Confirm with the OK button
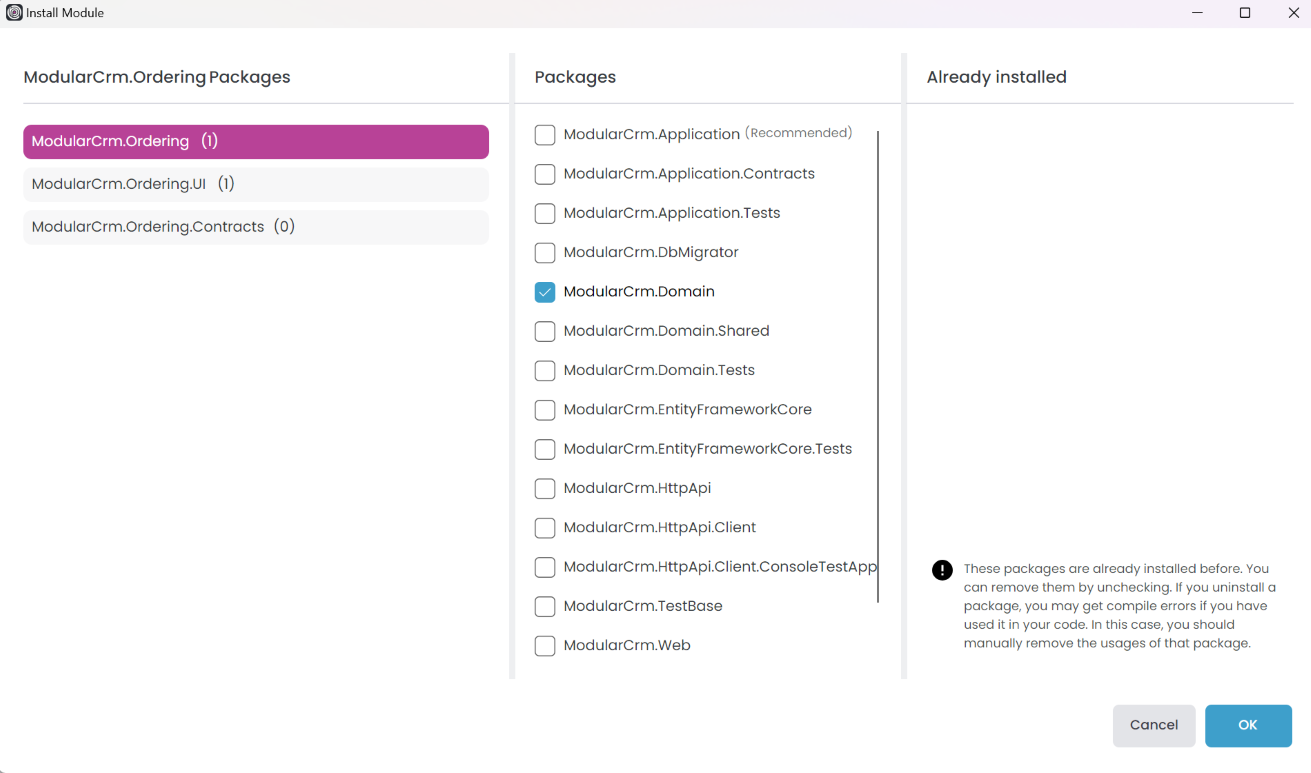The image size is (1311, 773). tap(1248, 726)
